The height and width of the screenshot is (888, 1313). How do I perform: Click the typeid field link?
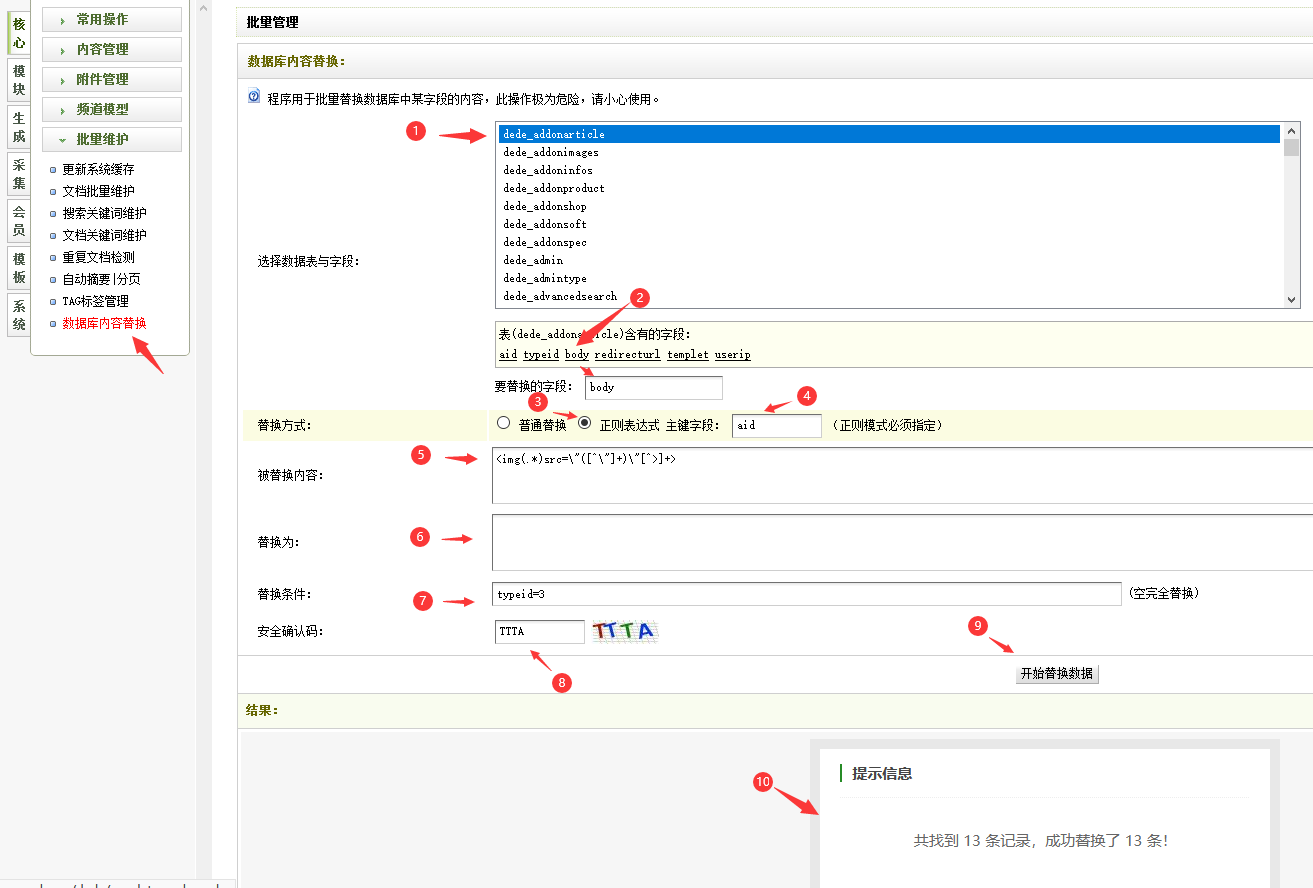[540, 354]
